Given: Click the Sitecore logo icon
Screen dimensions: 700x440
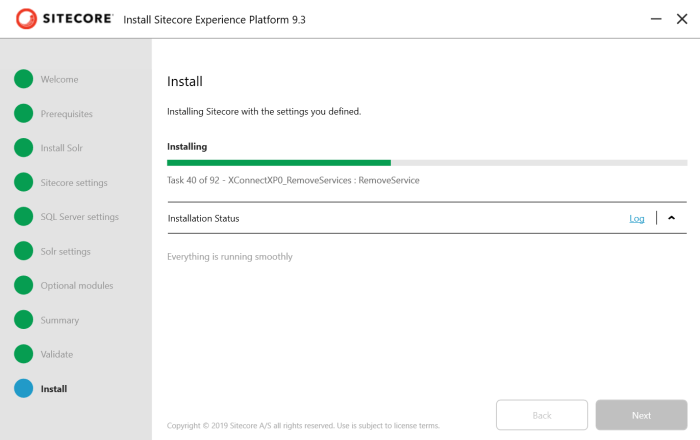Looking at the screenshot, I should 26,19.
